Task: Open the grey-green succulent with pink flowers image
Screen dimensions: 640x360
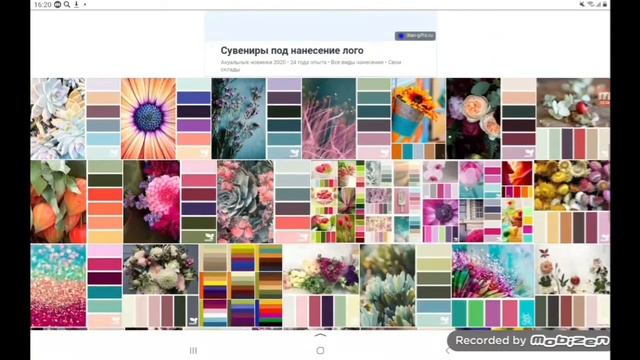Action: (x=264, y=202)
